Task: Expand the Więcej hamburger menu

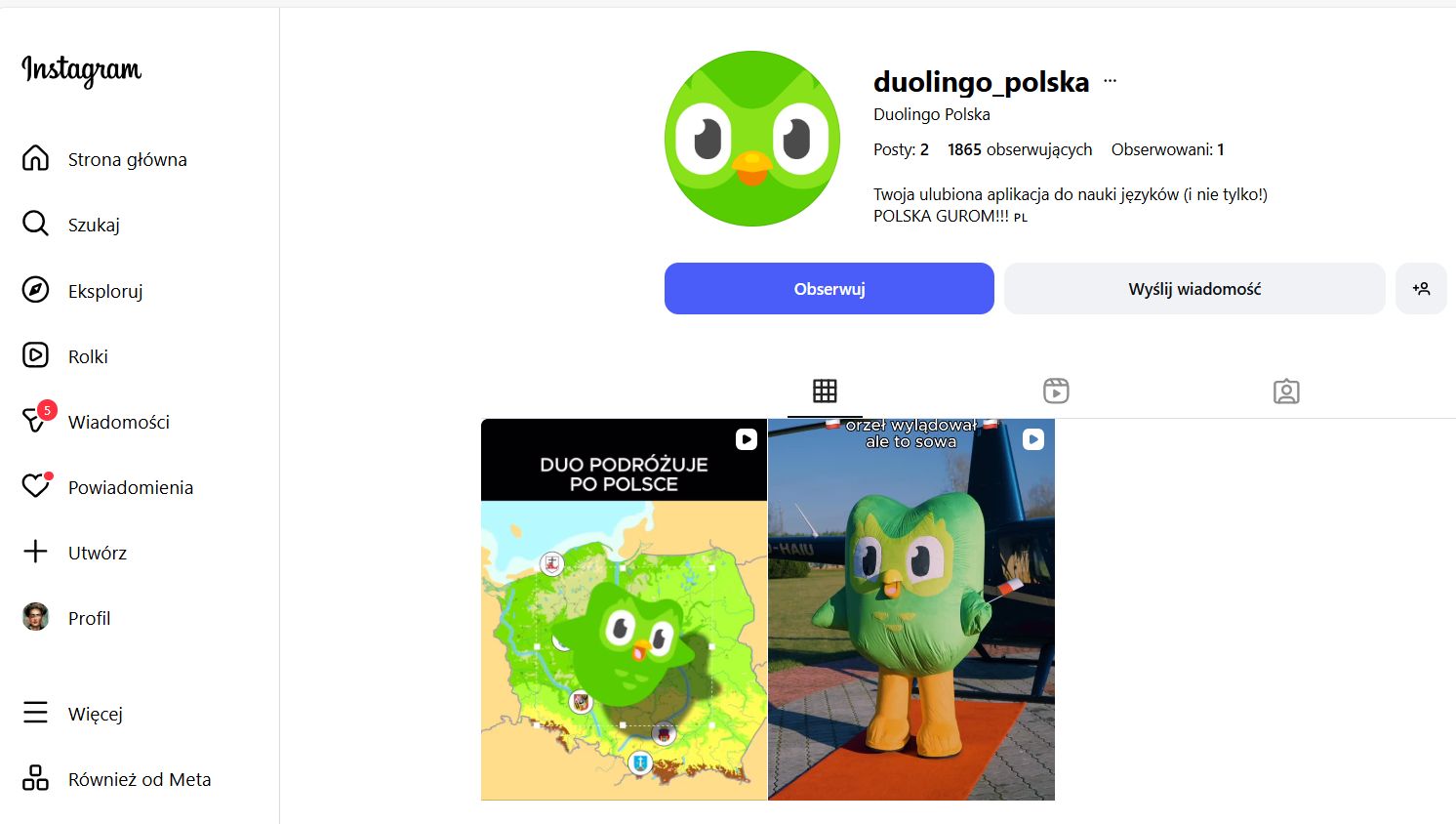Action: [35, 713]
